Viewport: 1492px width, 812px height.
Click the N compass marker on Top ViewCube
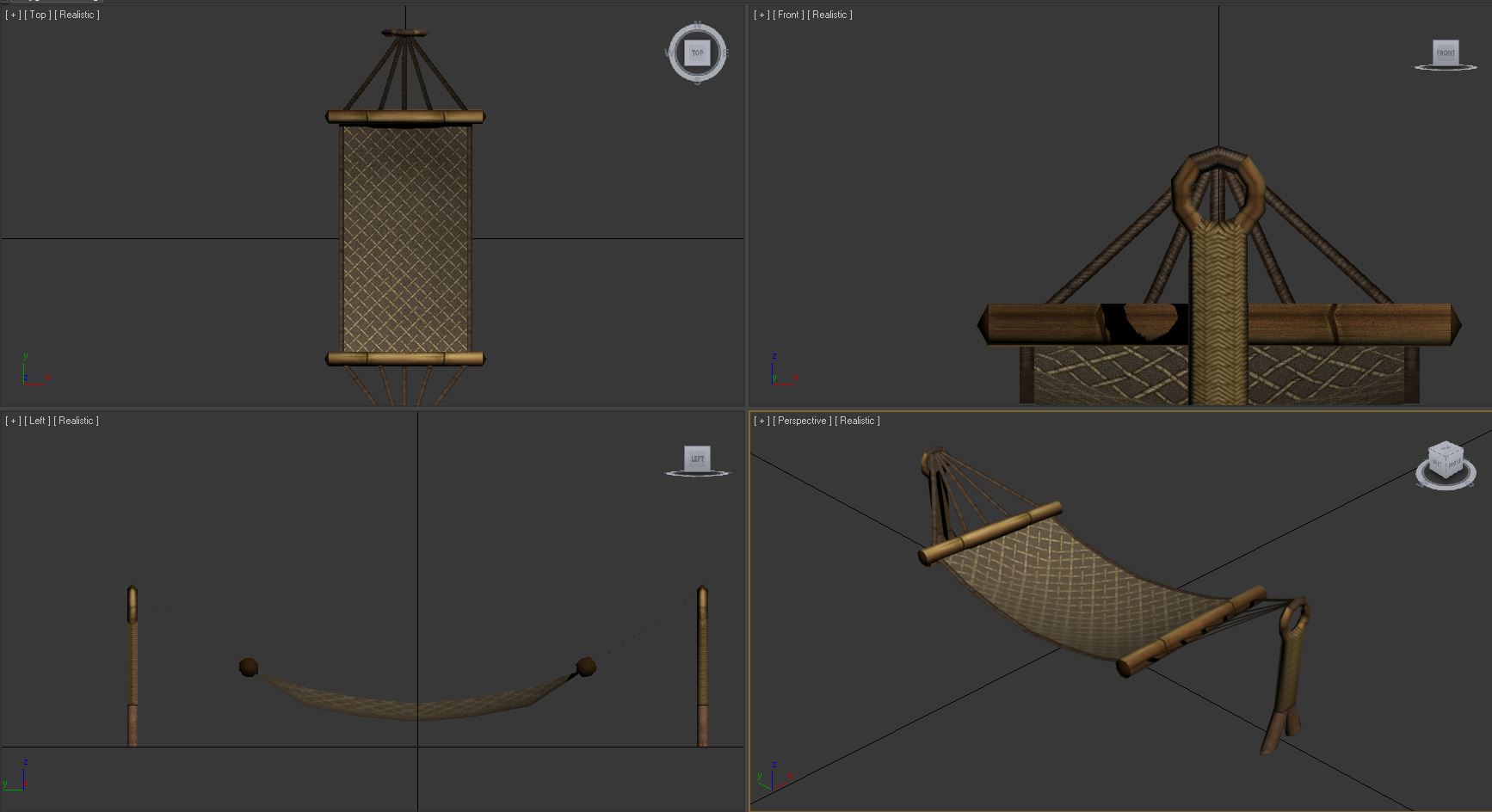tap(698, 25)
